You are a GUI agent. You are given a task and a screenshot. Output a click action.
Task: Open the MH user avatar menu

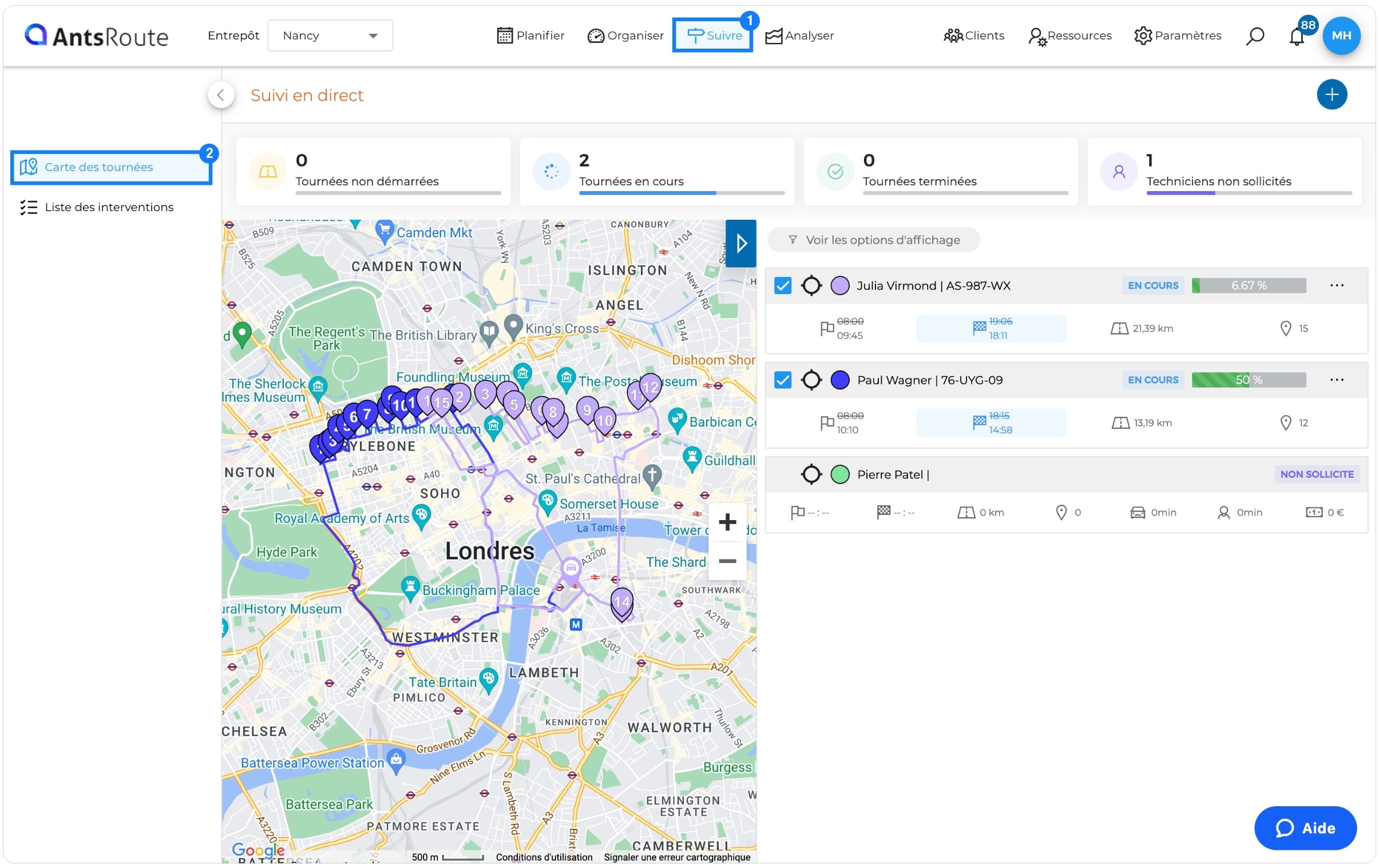pos(1341,35)
